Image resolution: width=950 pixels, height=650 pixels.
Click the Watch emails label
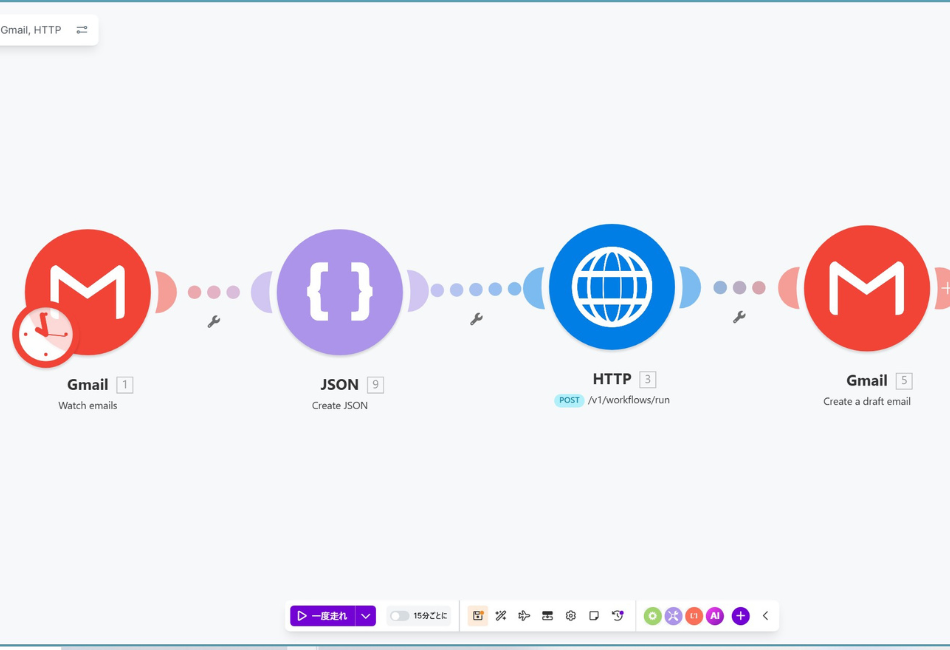click(x=88, y=405)
